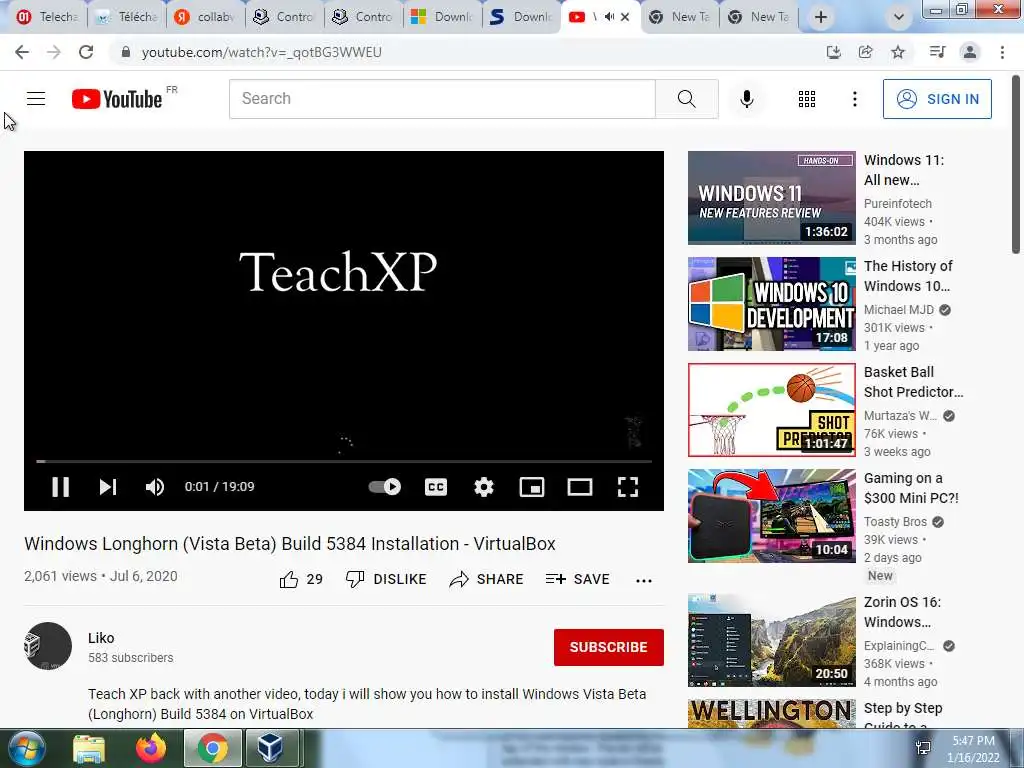
Task: Pause the video playback
Action: [60, 487]
